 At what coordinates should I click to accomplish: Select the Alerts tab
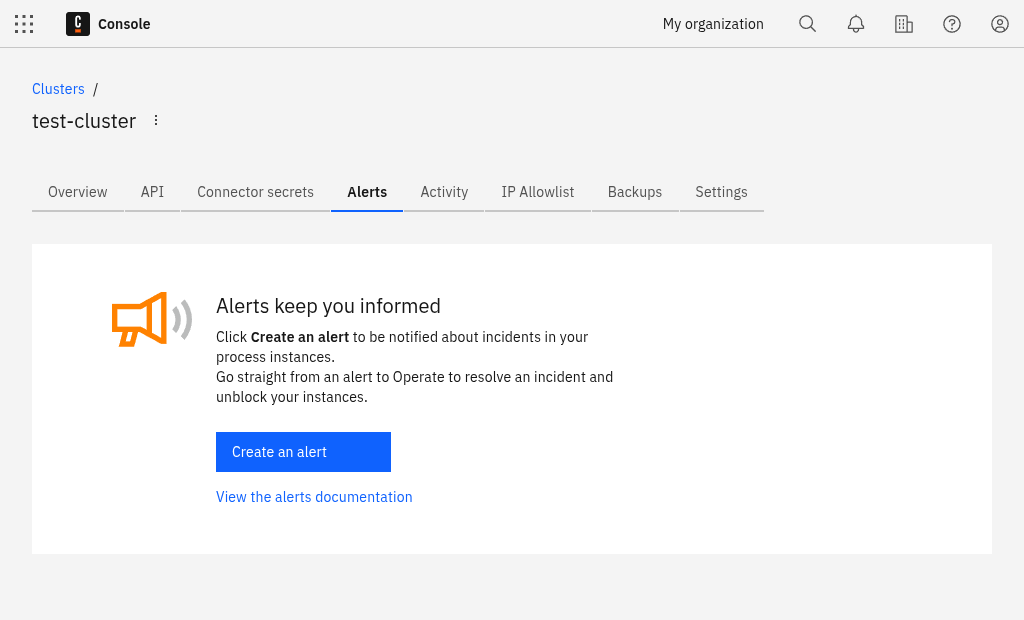(367, 192)
